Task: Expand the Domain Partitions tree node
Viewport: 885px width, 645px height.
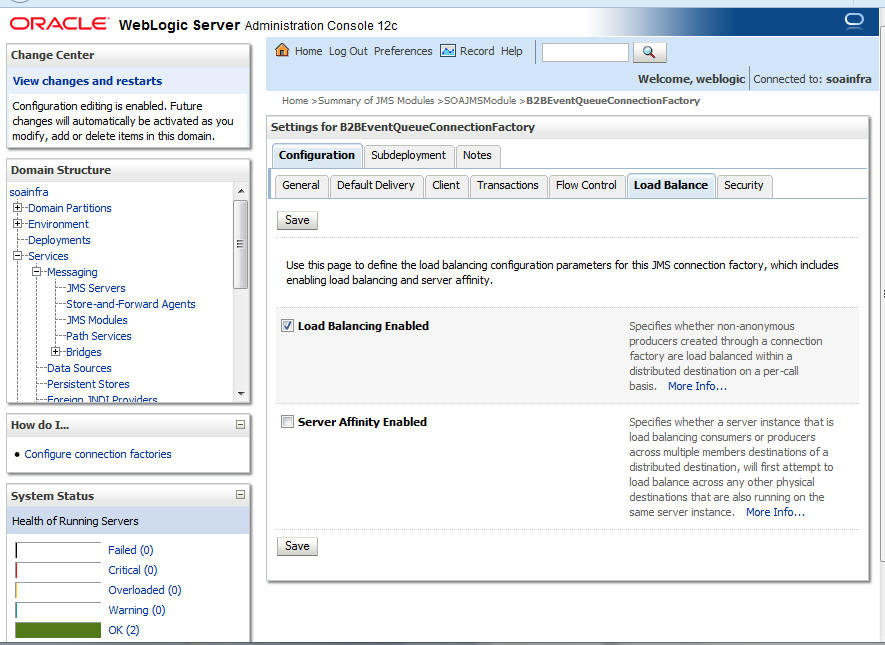Action: 17,208
